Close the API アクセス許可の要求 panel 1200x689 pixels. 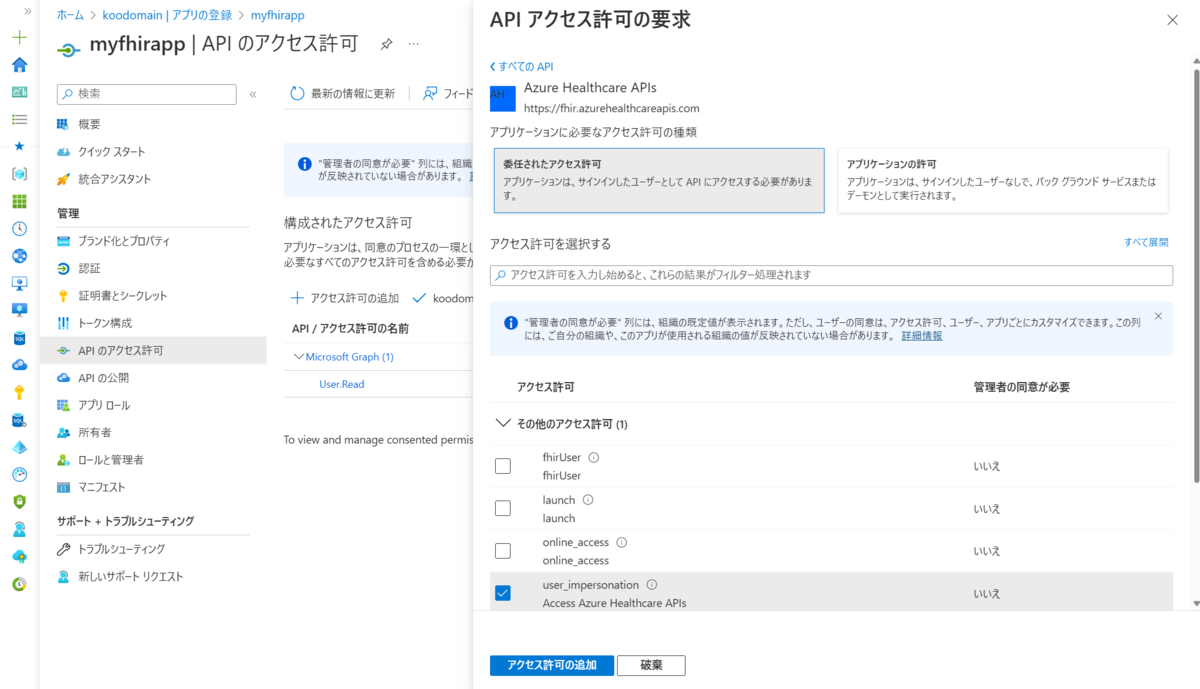pos(1172,20)
